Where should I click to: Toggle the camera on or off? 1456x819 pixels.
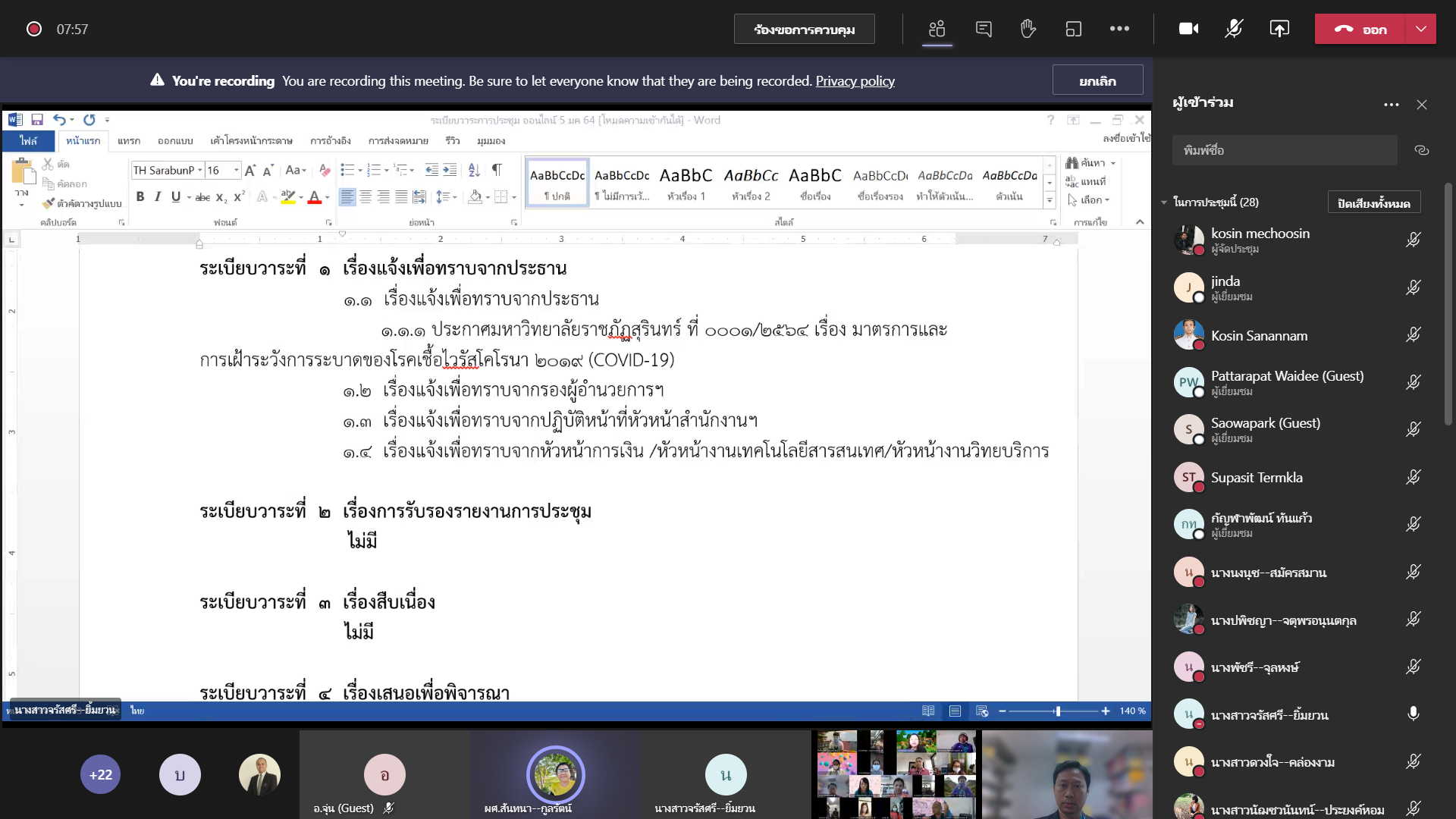coord(1188,29)
